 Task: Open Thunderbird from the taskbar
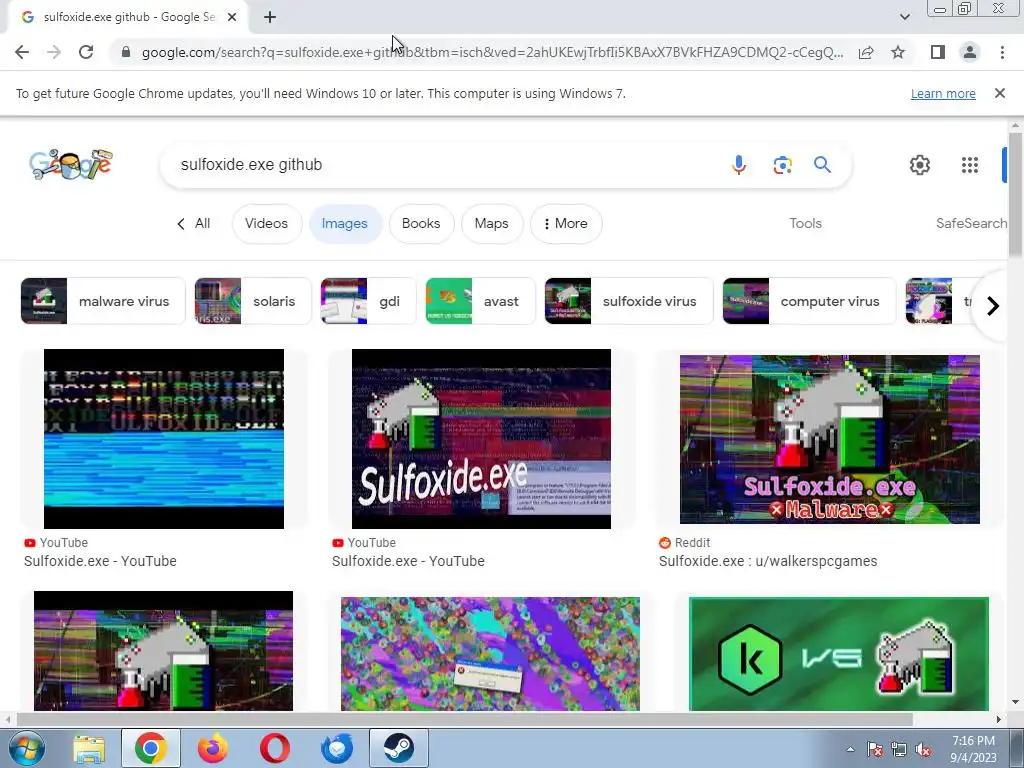337,748
